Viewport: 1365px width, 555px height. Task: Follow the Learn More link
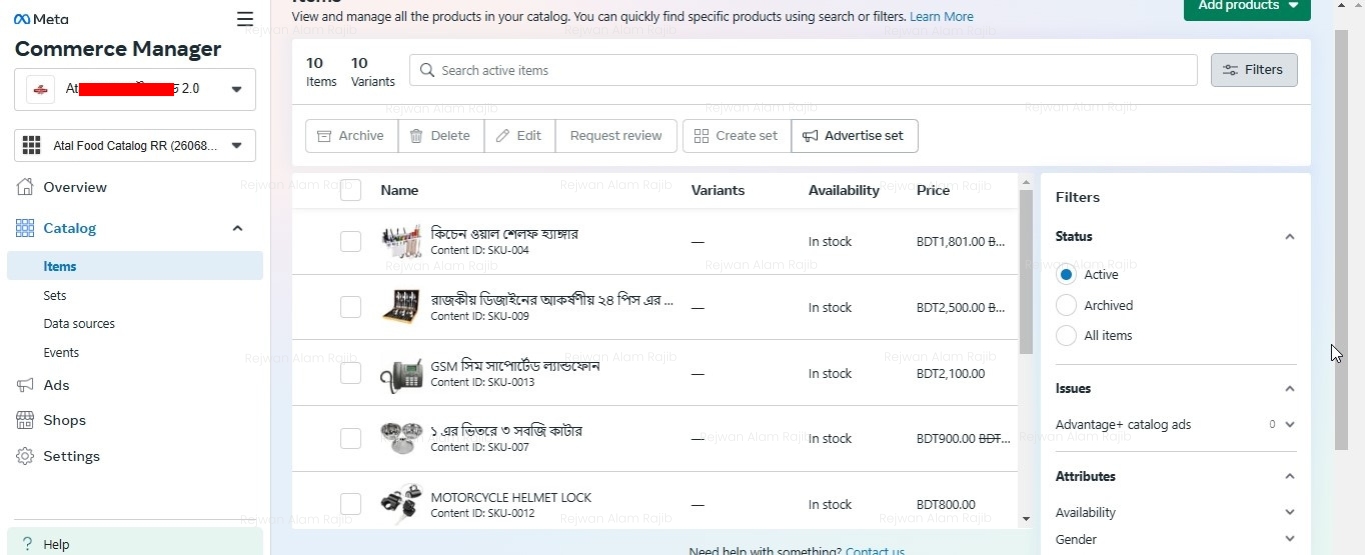point(941,17)
